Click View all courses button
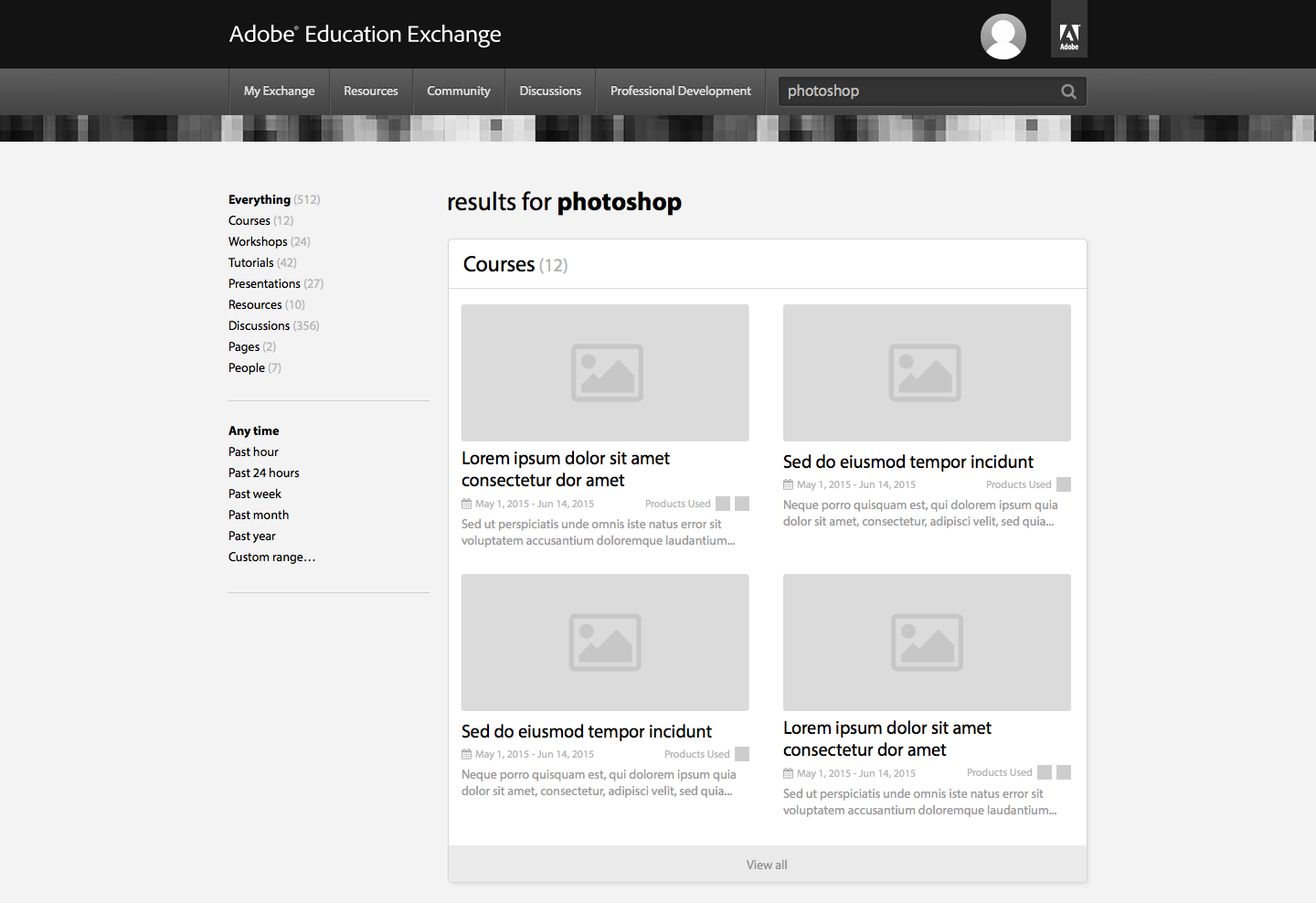This screenshot has height=903, width=1316. (768, 865)
